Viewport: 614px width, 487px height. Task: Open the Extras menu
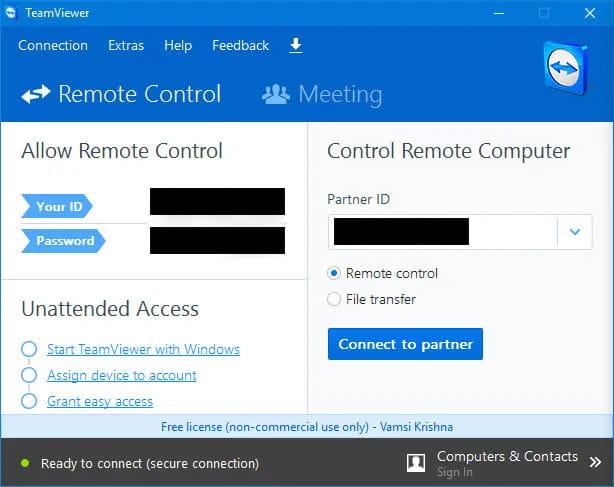pyautogui.click(x=126, y=45)
